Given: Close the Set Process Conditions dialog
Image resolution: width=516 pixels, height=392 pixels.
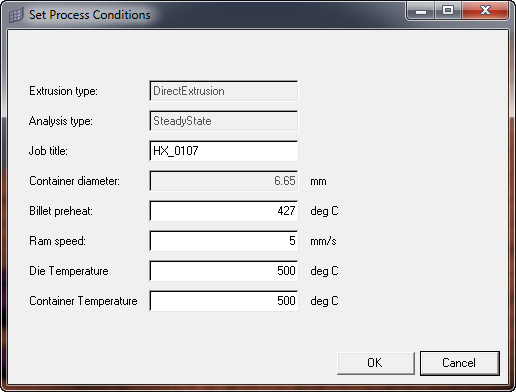Looking at the screenshot, I should point(485,10).
